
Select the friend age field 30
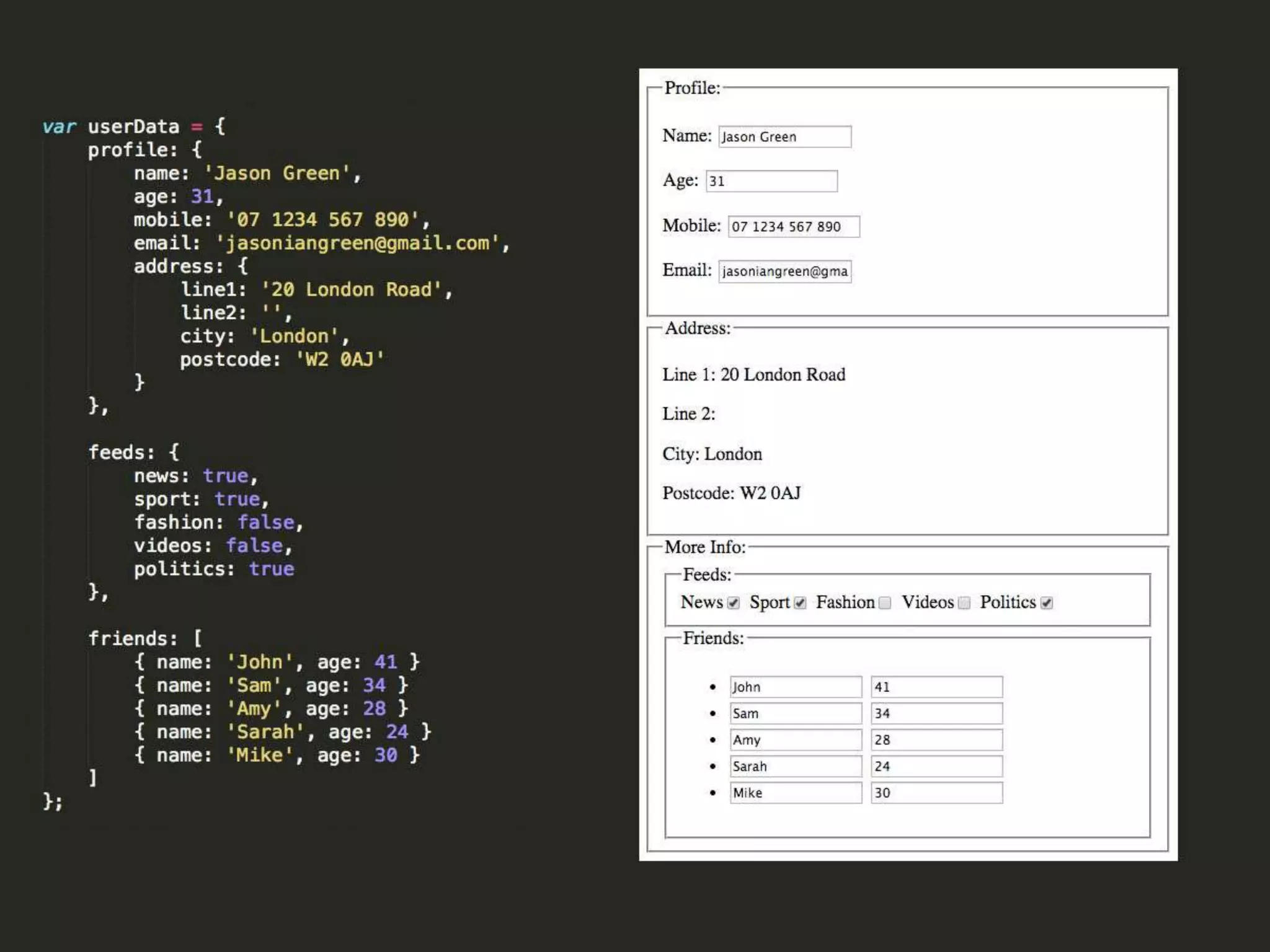pos(936,793)
